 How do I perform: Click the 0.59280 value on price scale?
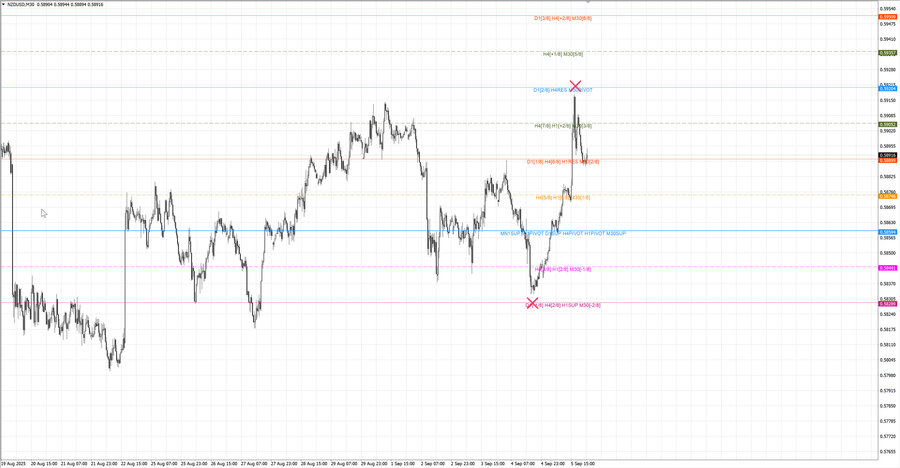point(888,69)
